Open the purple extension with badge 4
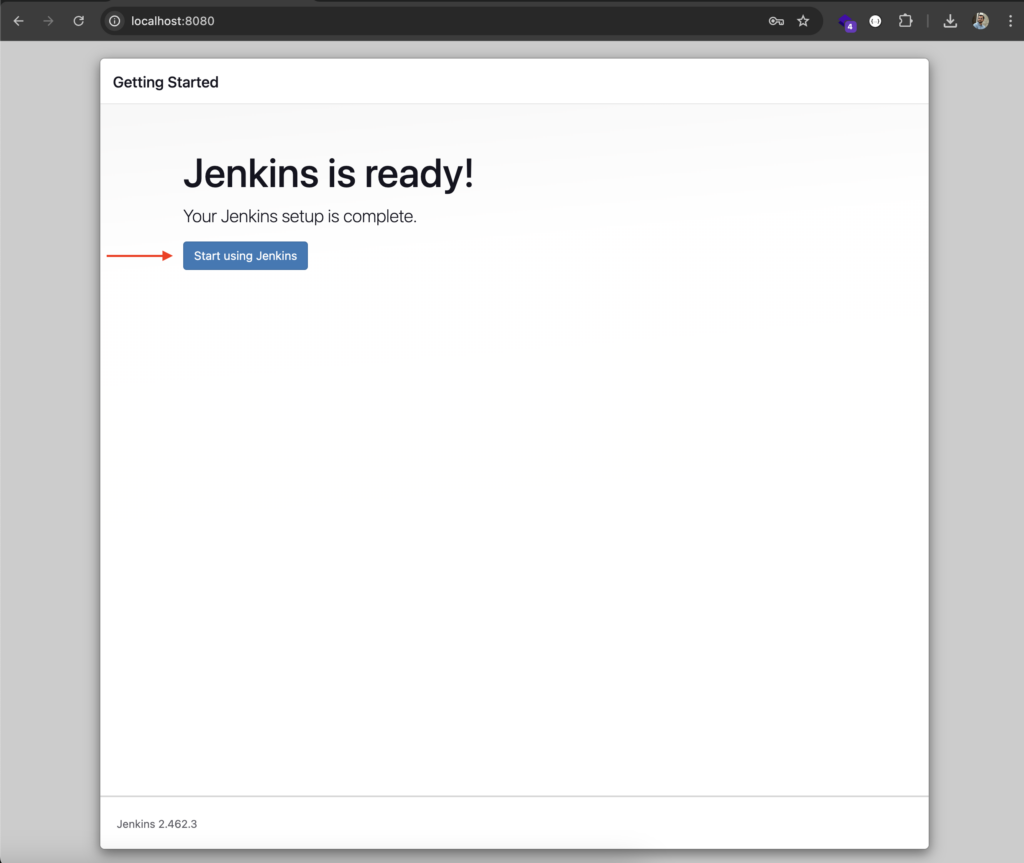This screenshot has width=1024, height=863. [847, 22]
